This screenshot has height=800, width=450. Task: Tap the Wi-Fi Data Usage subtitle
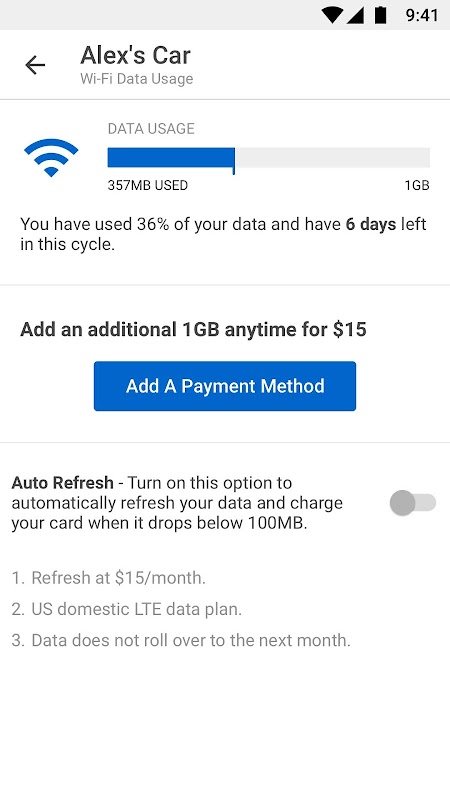(137, 79)
